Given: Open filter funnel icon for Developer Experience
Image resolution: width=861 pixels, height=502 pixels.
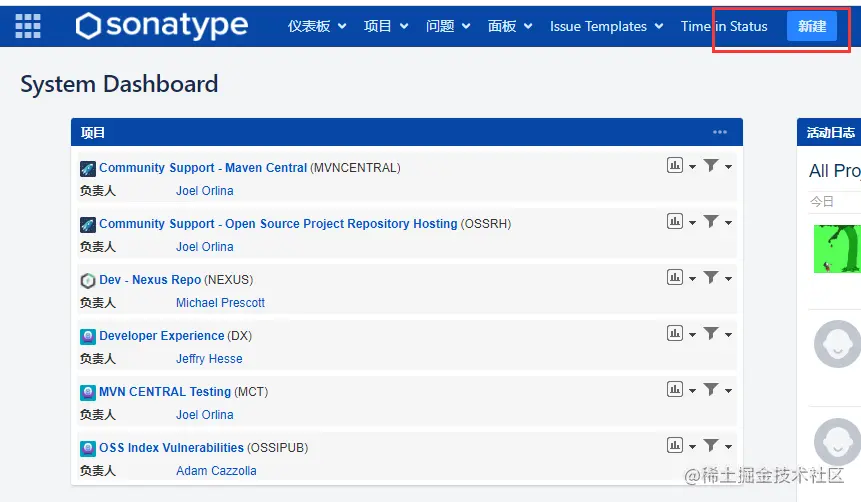Looking at the screenshot, I should 711,333.
